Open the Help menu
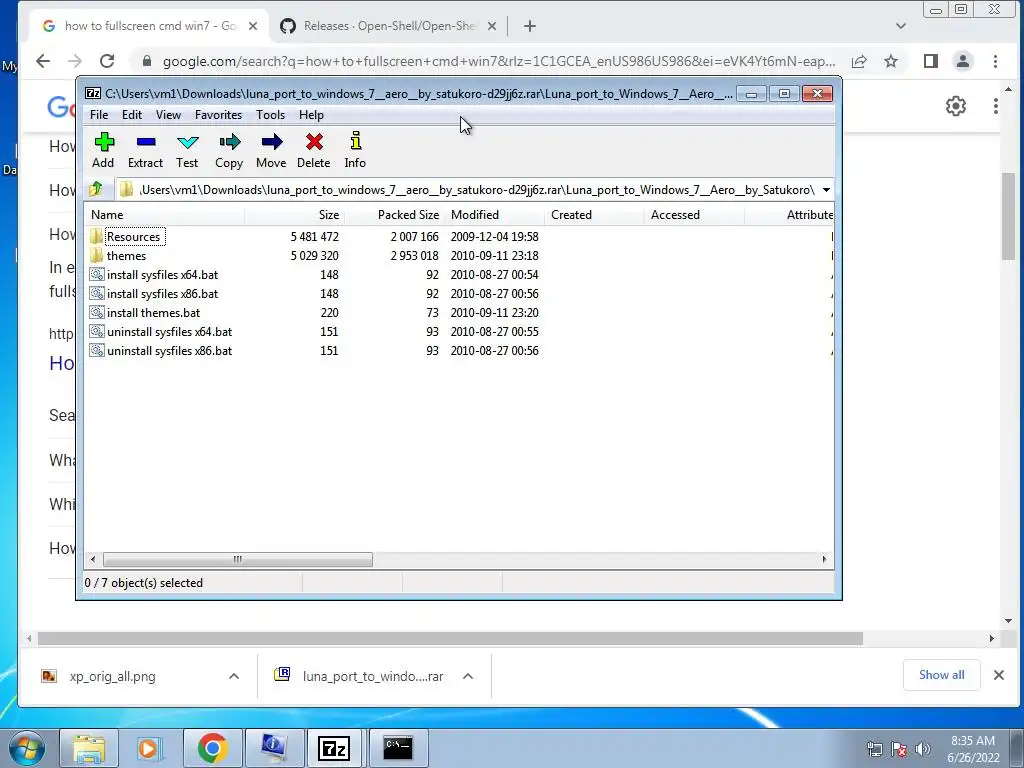 312,115
